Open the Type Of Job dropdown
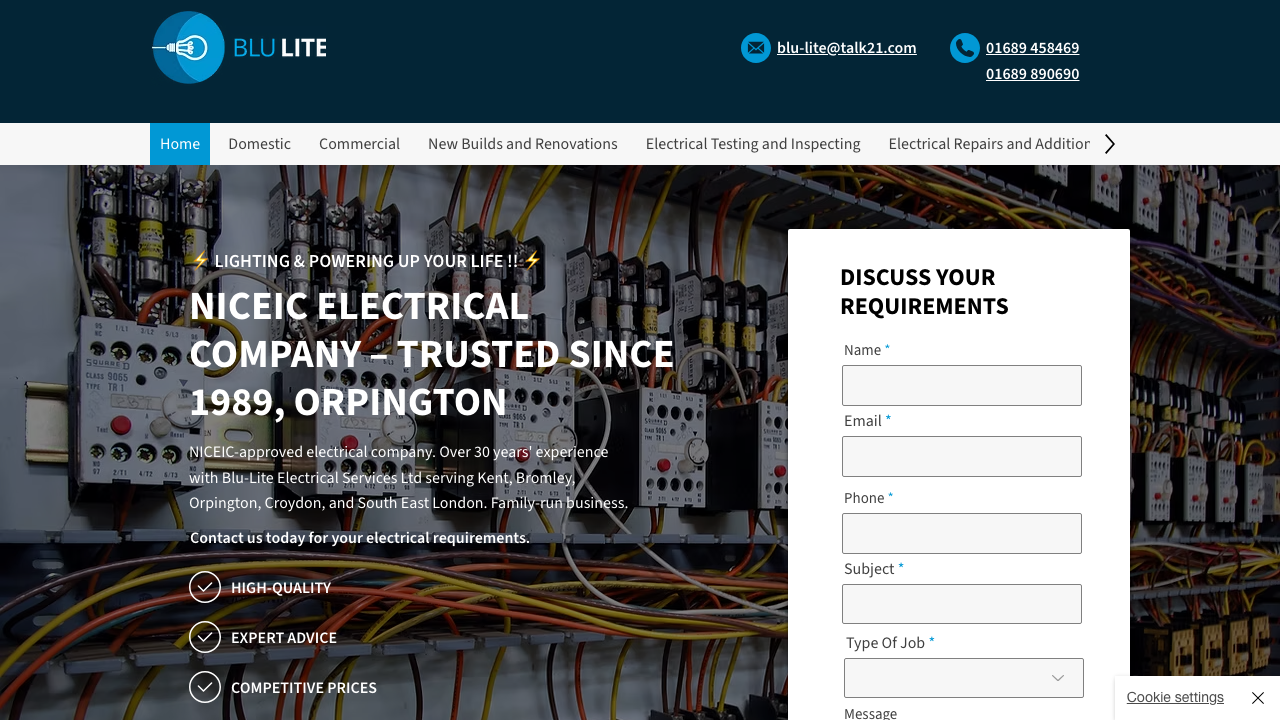 tap(963, 678)
